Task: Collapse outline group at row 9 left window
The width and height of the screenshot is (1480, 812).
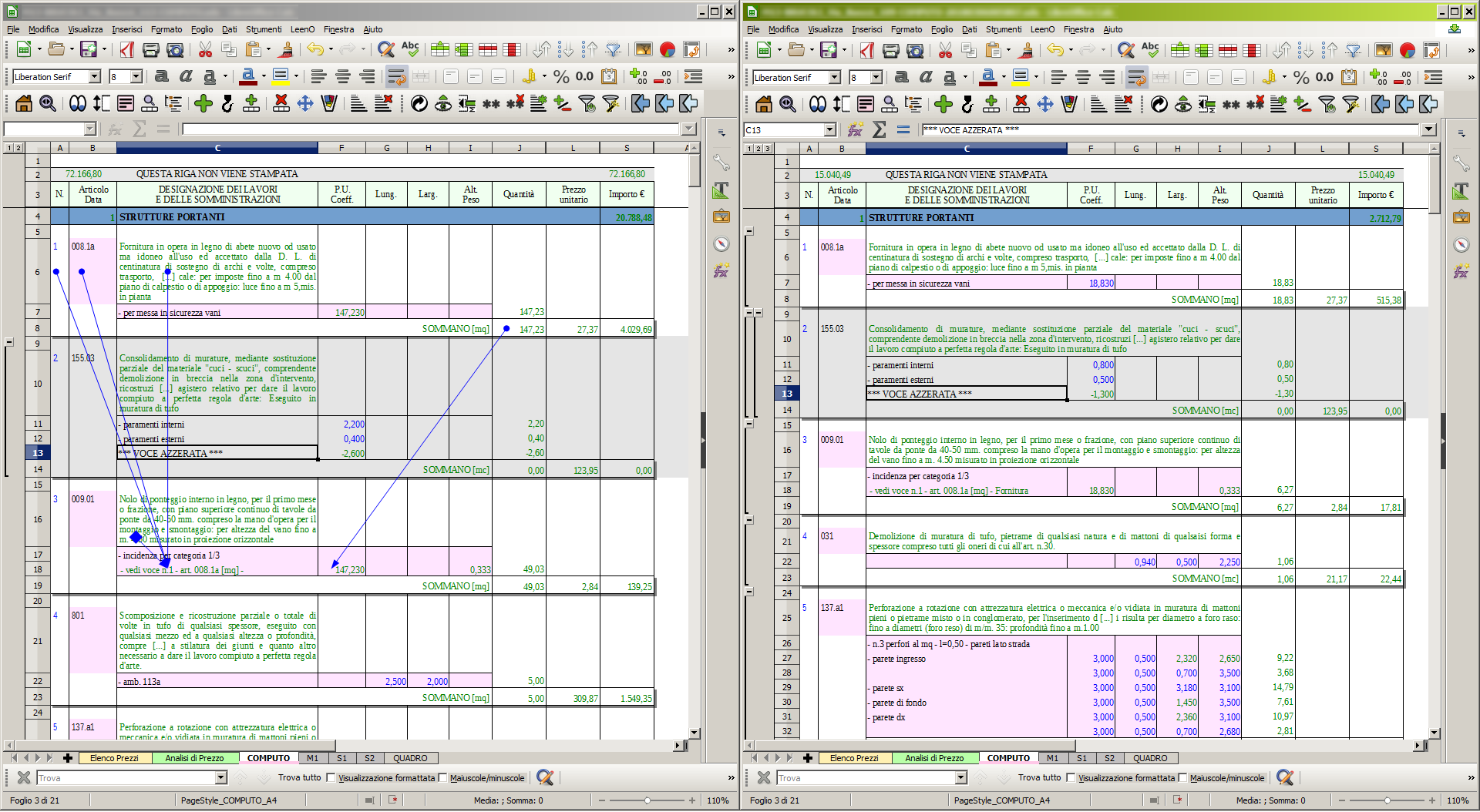Action: [9, 341]
